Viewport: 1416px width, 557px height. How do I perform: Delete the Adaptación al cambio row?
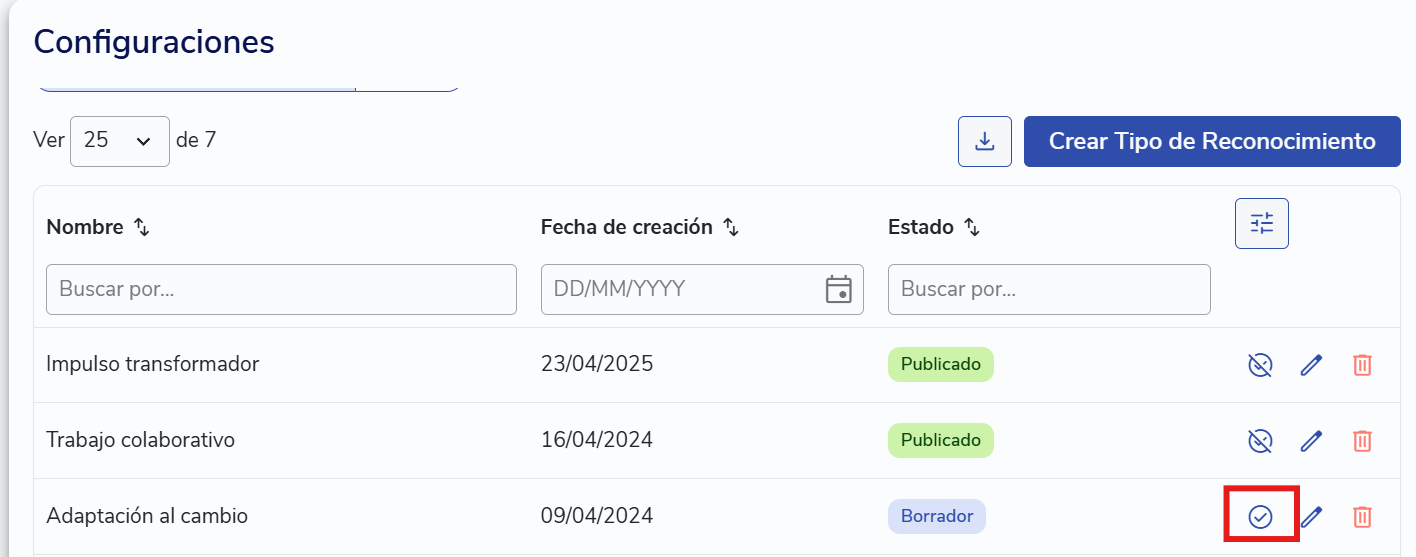click(x=1362, y=517)
